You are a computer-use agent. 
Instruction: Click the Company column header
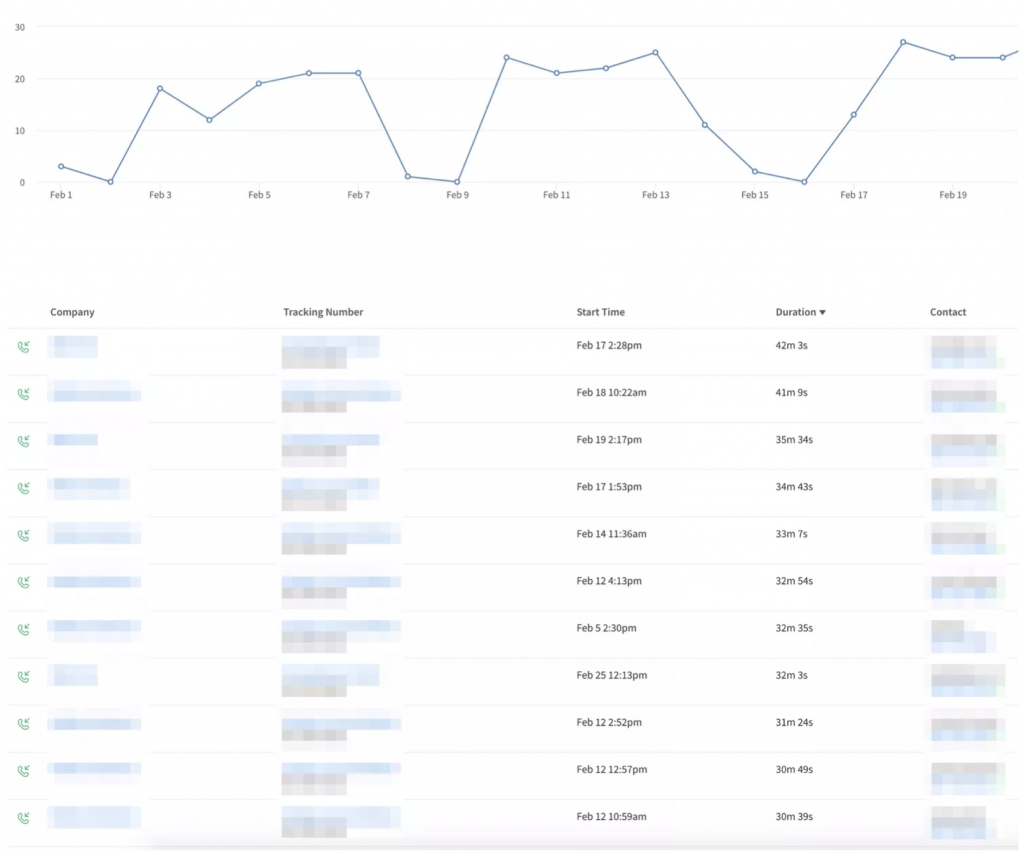point(72,312)
